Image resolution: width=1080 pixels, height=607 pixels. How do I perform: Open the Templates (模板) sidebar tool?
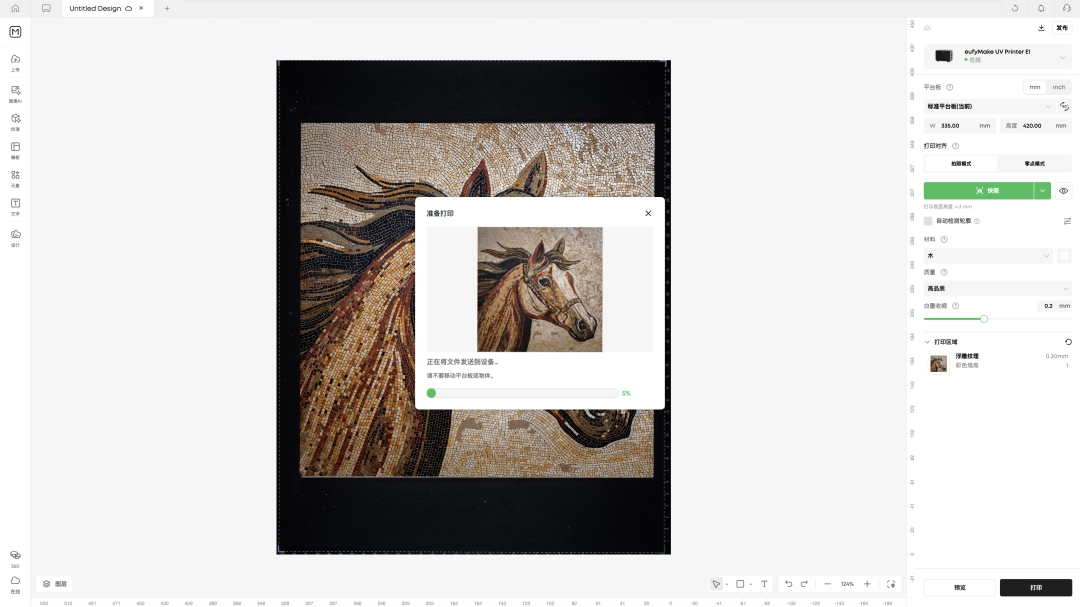click(15, 150)
